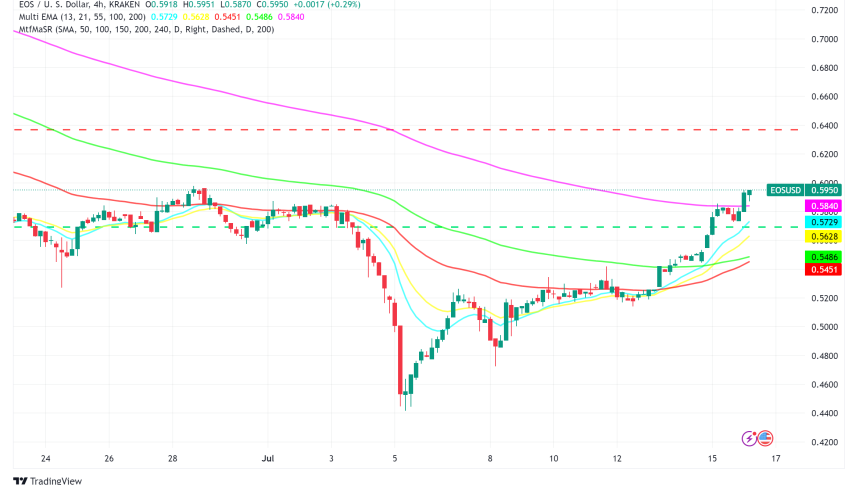Click the yellow 0.5628 EMA price label
The image size is (852, 485).
point(824,236)
